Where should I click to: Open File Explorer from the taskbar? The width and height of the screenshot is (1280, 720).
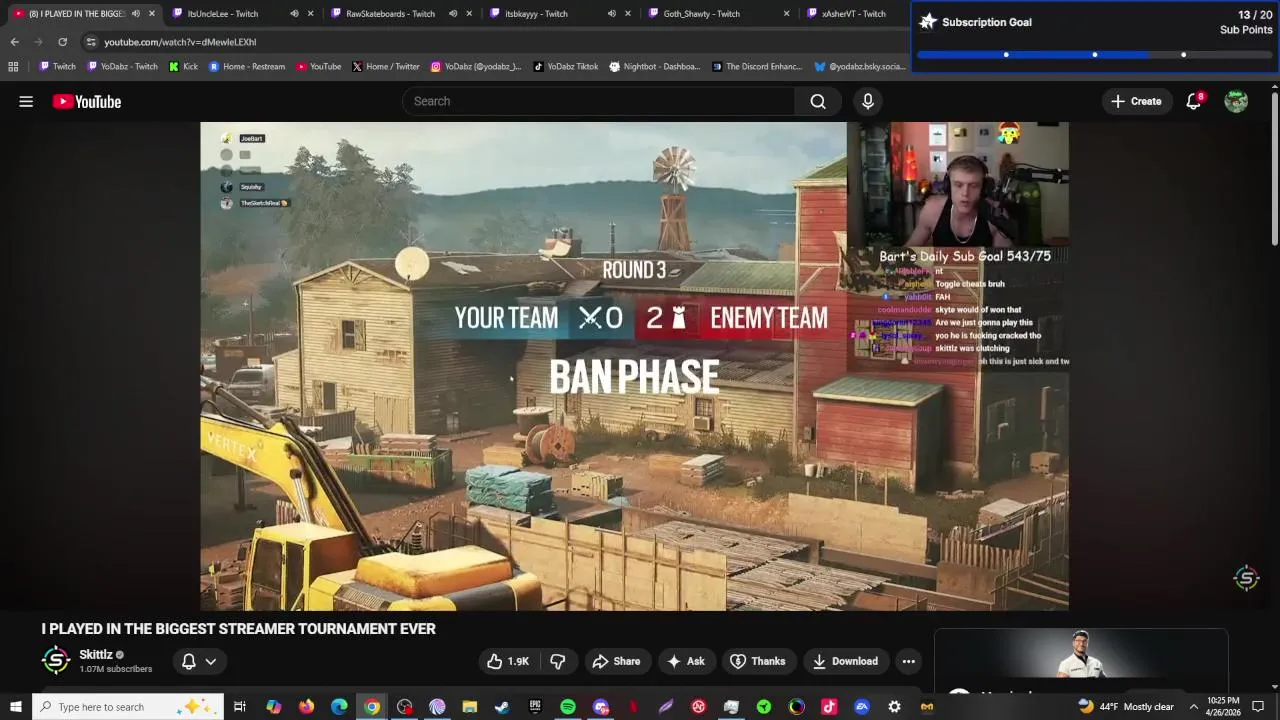tap(470, 707)
